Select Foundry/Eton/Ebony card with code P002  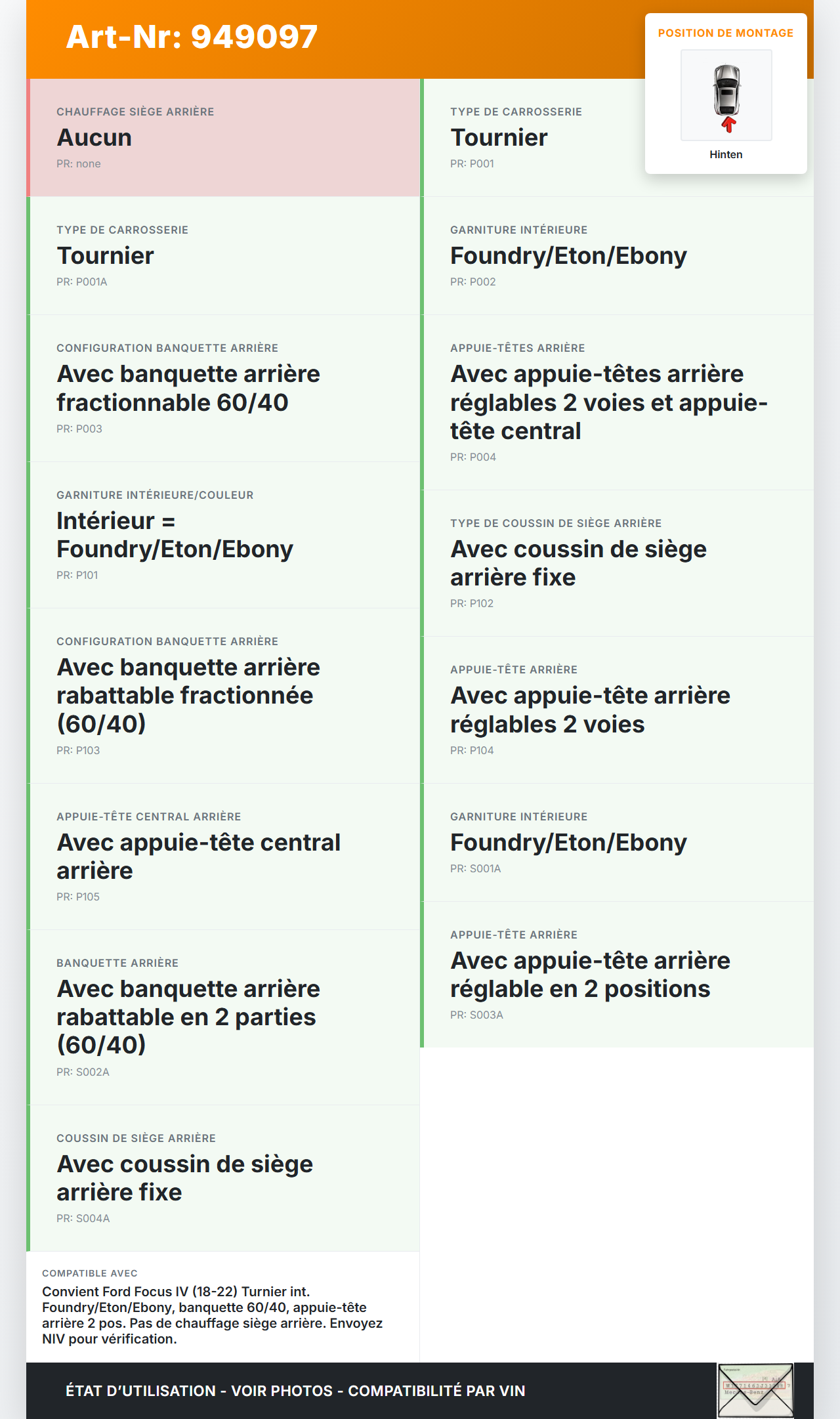point(617,255)
